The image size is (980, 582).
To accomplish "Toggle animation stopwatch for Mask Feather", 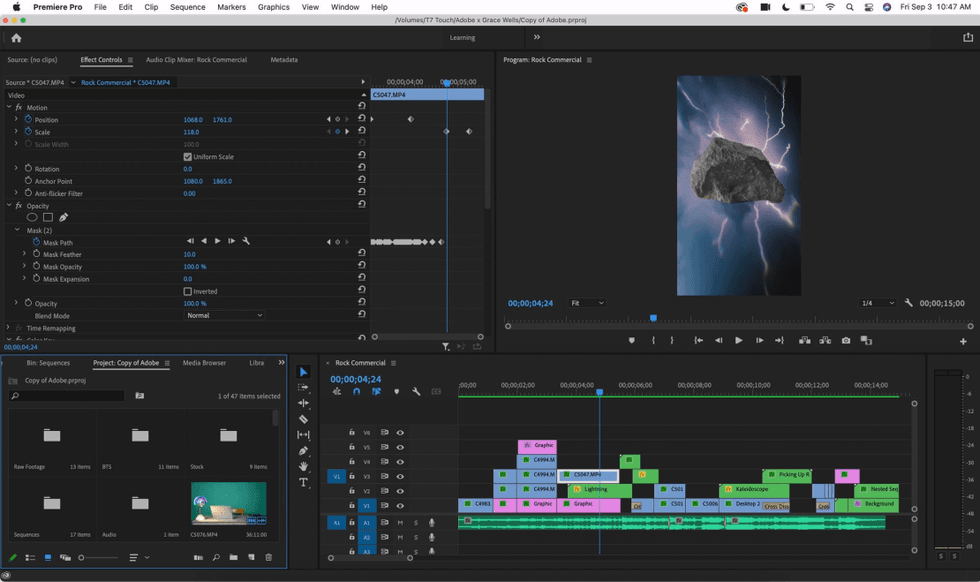I will tap(36, 254).
